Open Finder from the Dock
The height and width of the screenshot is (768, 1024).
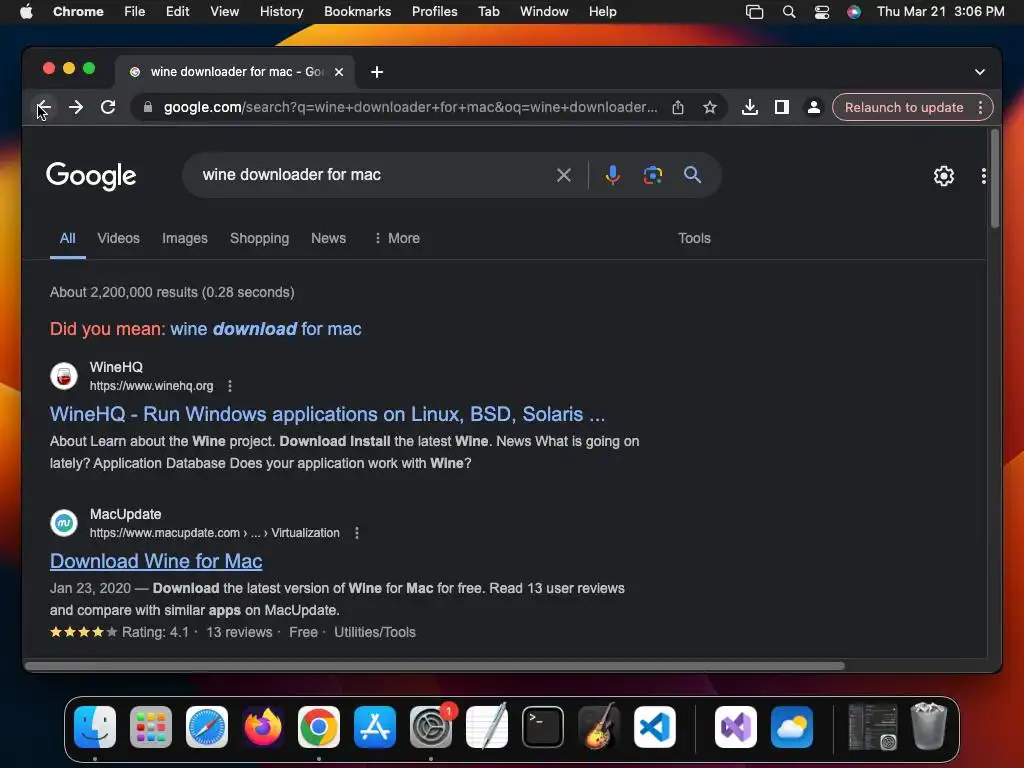(95, 727)
